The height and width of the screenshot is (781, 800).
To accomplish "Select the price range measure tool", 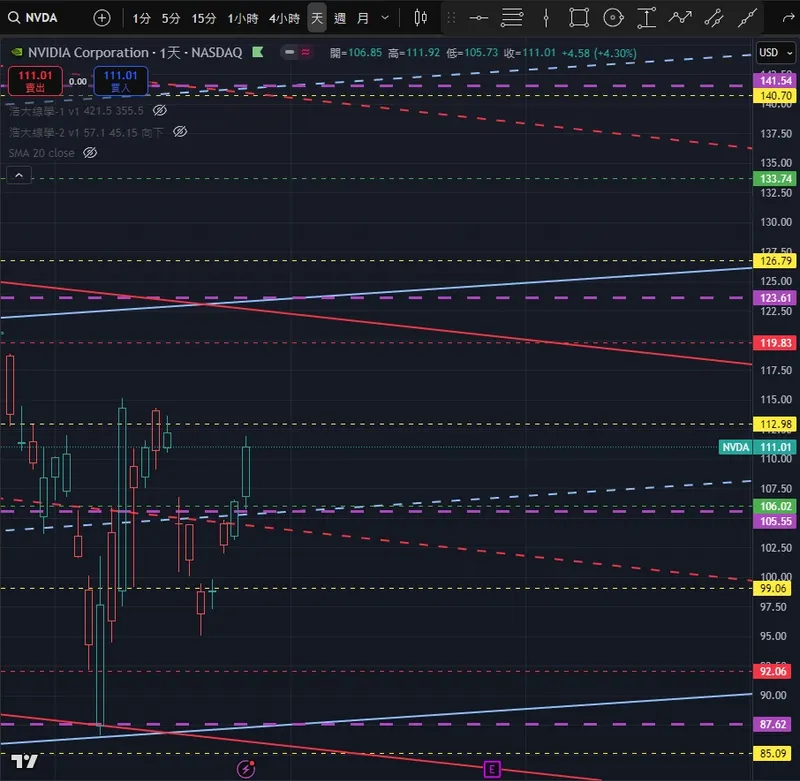I will (x=646, y=18).
